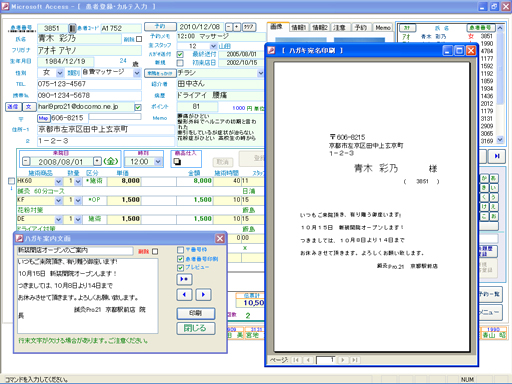512x384 pixels.
Task: Click the last record navigation button
Action: [x=497, y=156]
